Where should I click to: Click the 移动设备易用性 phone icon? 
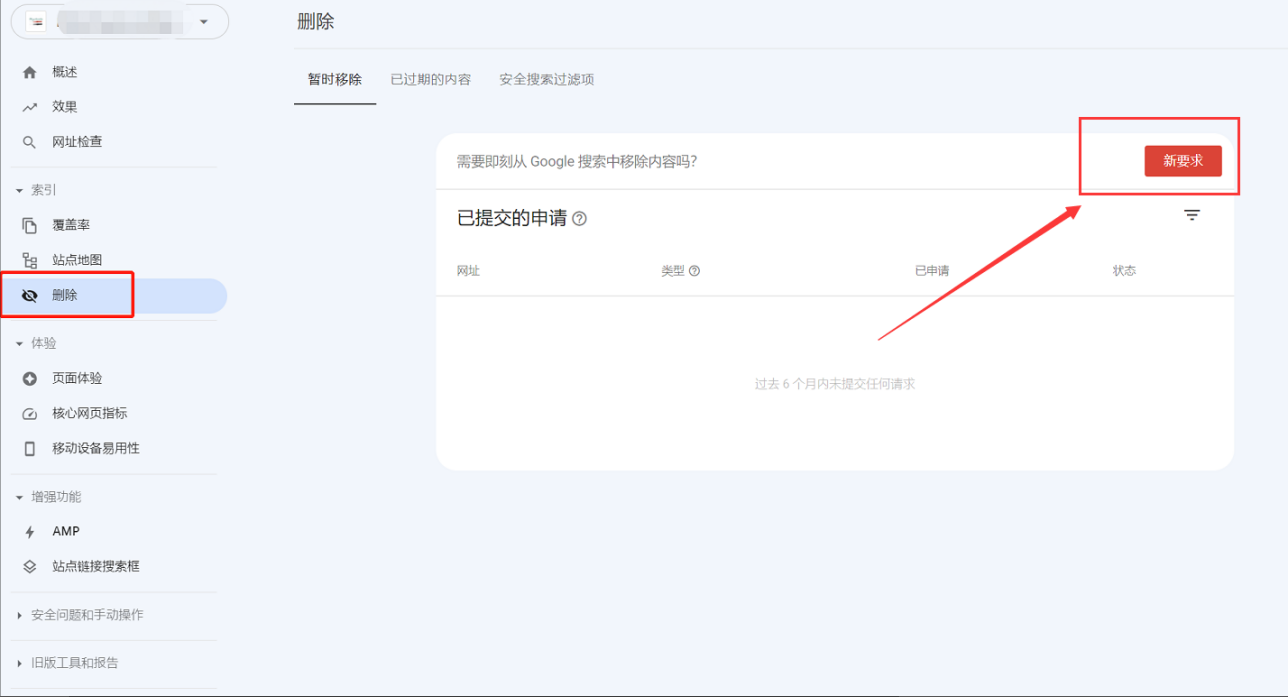tap(30, 448)
